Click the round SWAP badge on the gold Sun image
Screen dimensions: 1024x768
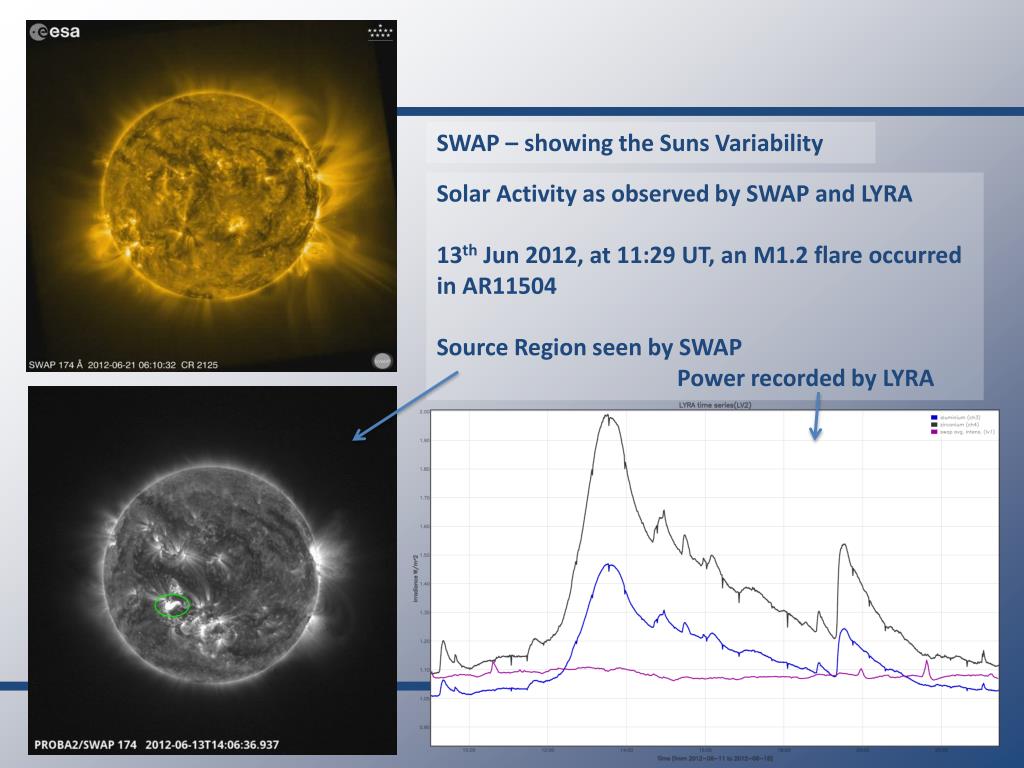[381, 360]
